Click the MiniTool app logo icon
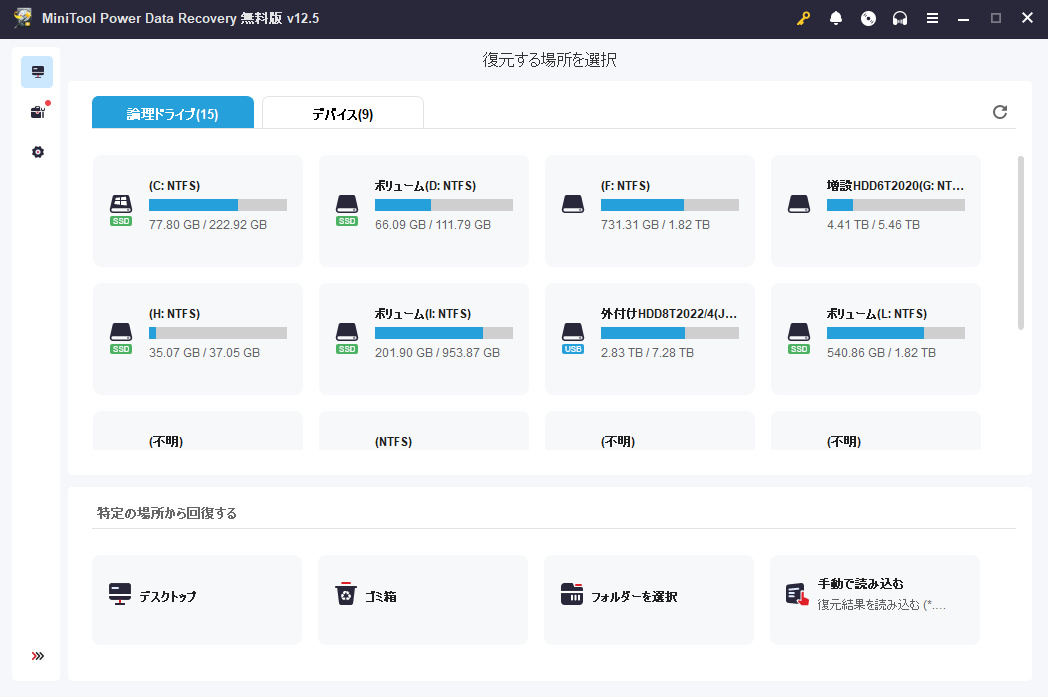The width and height of the screenshot is (1048, 697). pos(23,18)
